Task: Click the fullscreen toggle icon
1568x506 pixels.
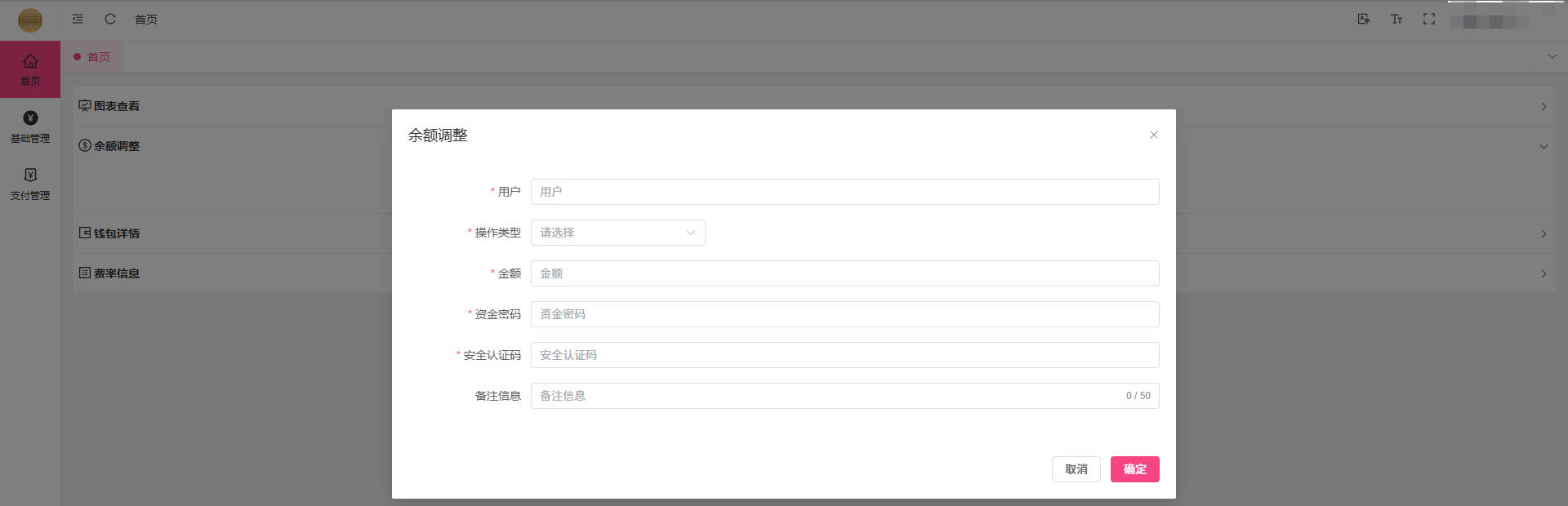Action: pos(1428,19)
